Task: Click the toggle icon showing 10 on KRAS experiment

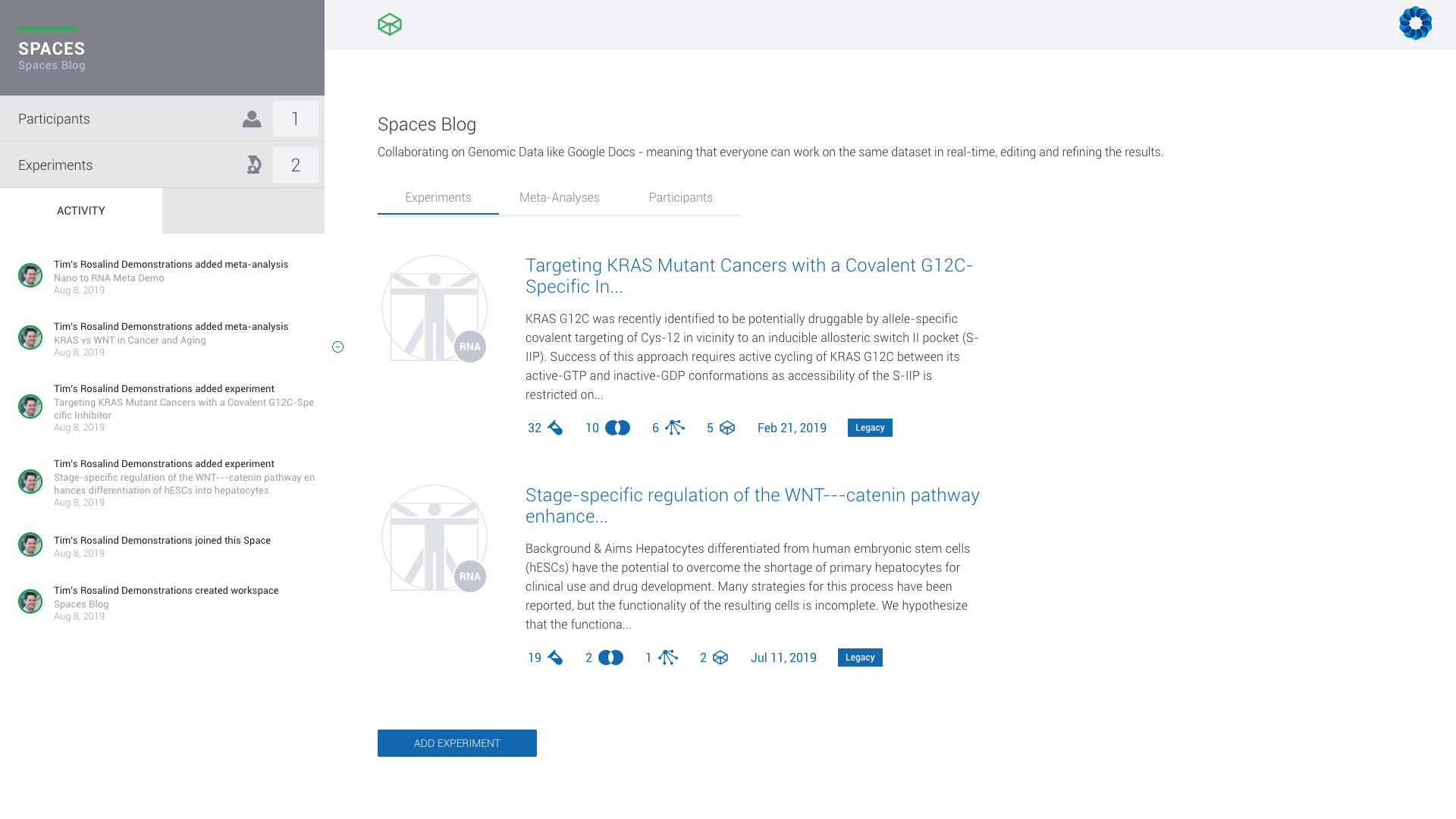Action: tap(617, 428)
